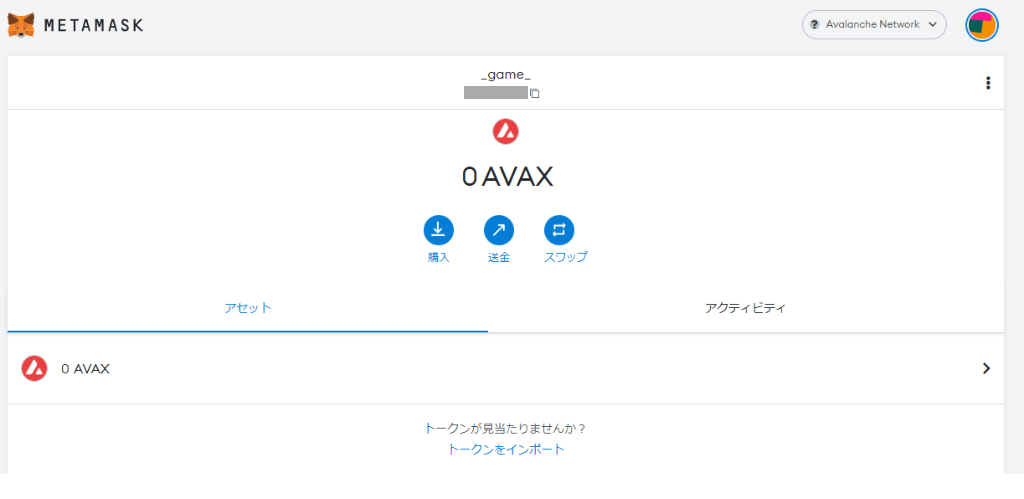This screenshot has width=1024, height=499.
Task: Click the METAMASK wordmark text
Action: pyautogui.click(x=93, y=25)
